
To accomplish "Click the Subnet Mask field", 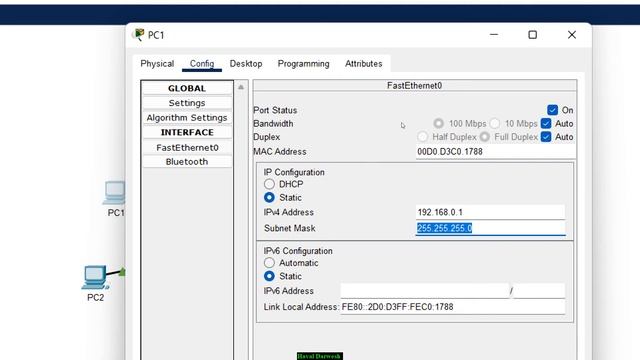I will (x=490, y=228).
